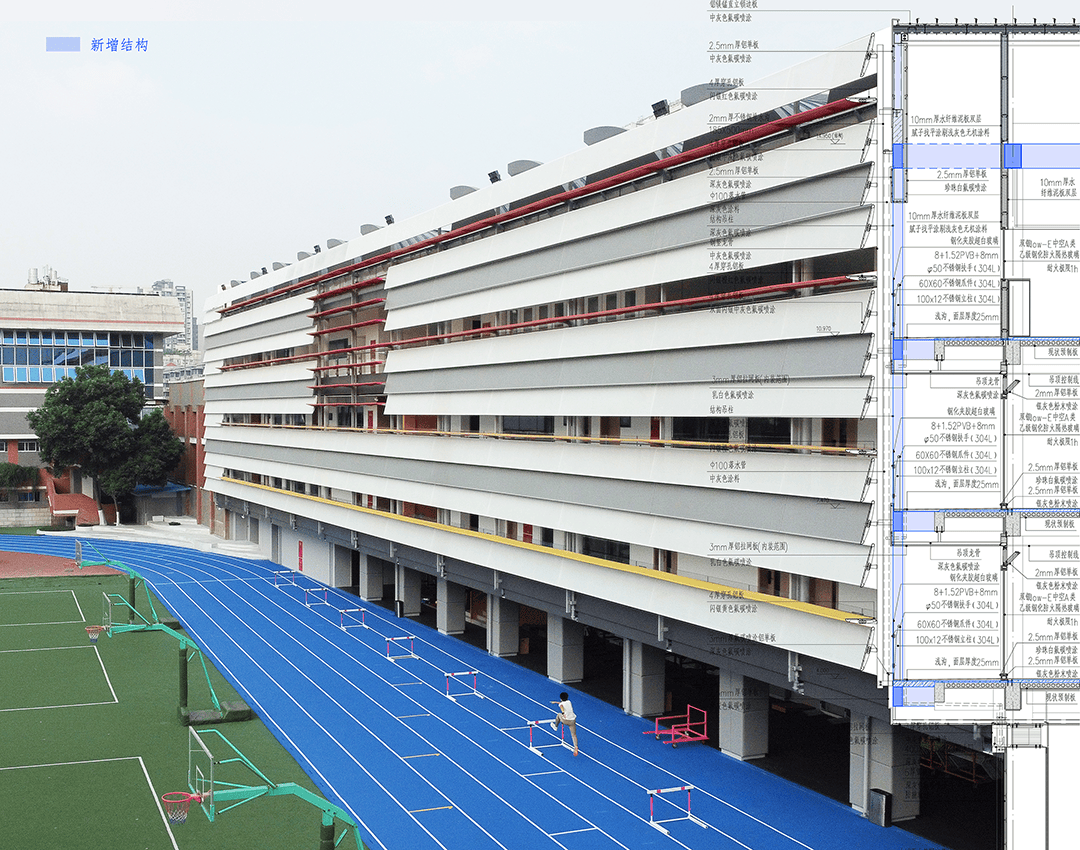Click the yellow louver edge on the facade

click(x=540, y=545)
